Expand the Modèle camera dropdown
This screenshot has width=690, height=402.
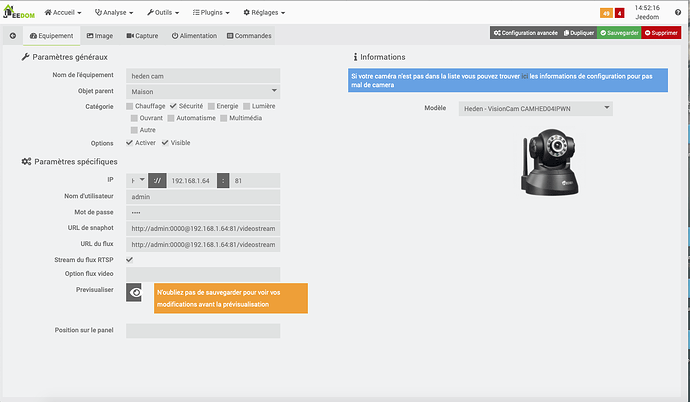point(536,109)
